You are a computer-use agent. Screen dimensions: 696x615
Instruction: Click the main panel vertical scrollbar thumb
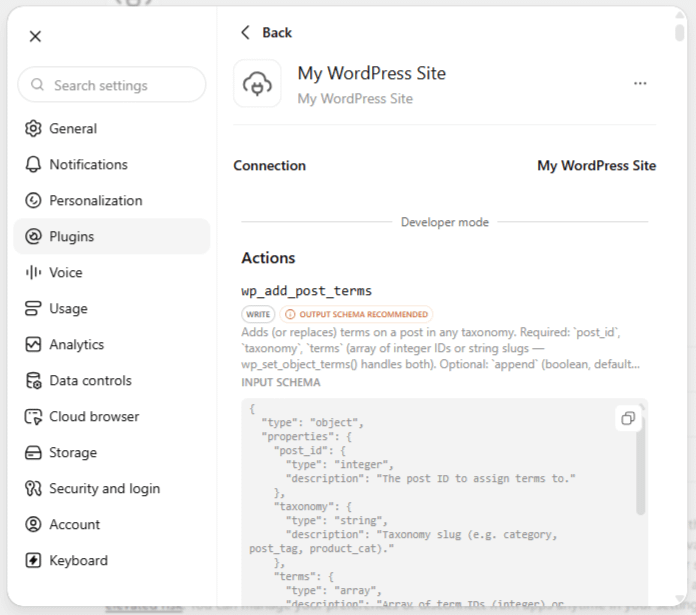(679, 32)
